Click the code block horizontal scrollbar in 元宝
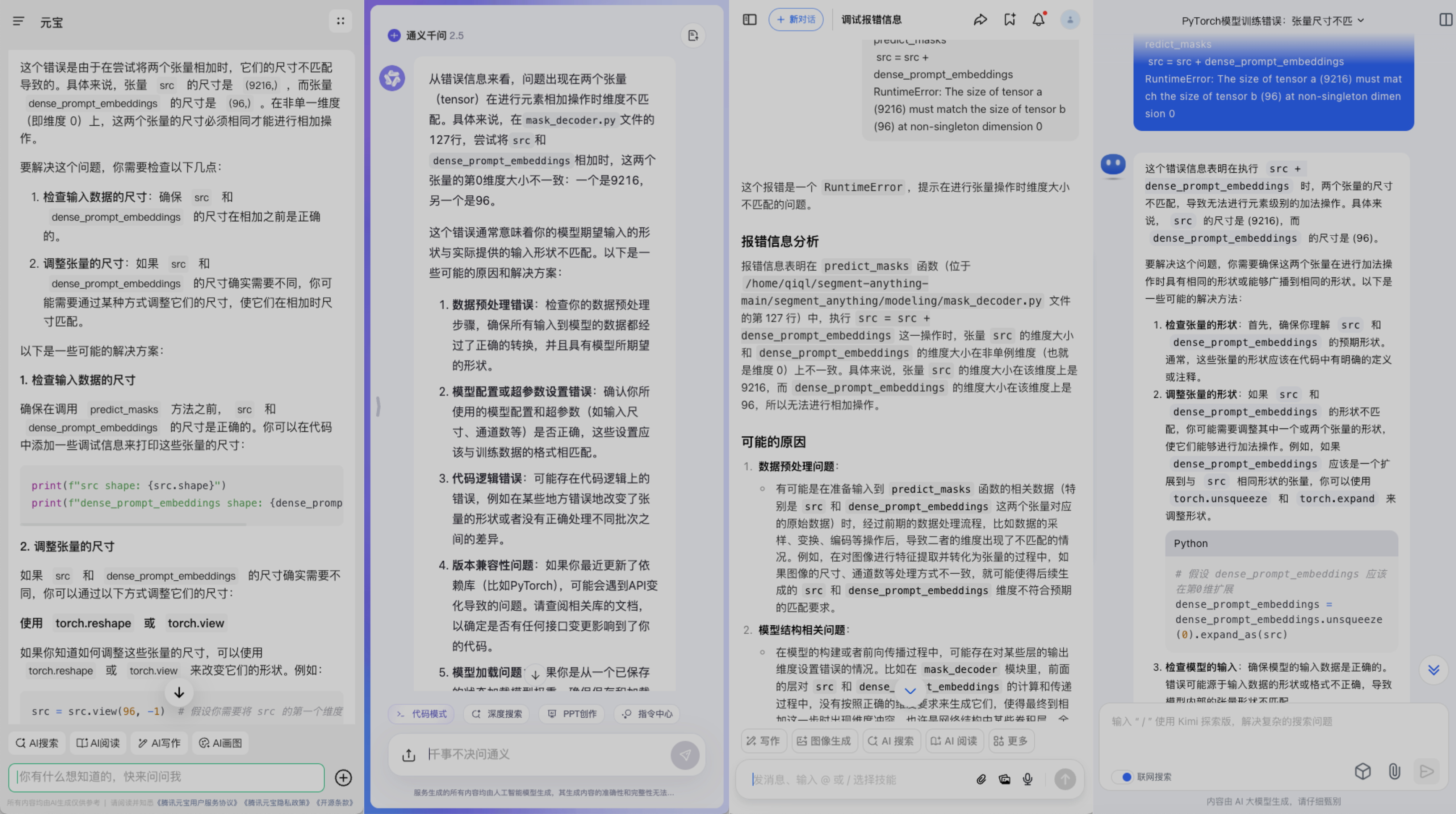Image resolution: width=1456 pixels, height=814 pixels. (x=133, y=524)
